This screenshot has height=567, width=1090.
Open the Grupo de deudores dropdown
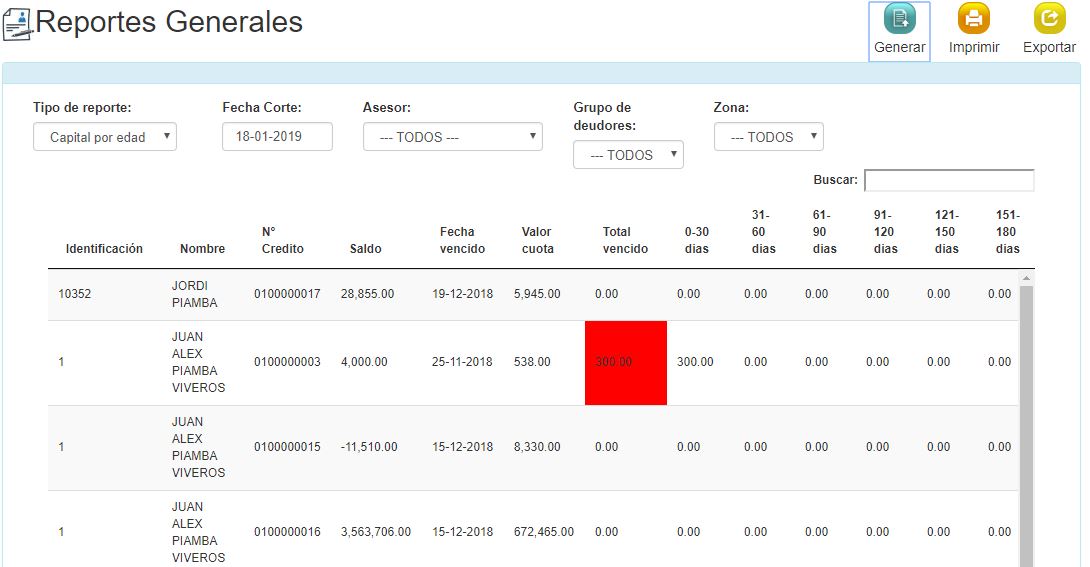(x=628, y=155)
